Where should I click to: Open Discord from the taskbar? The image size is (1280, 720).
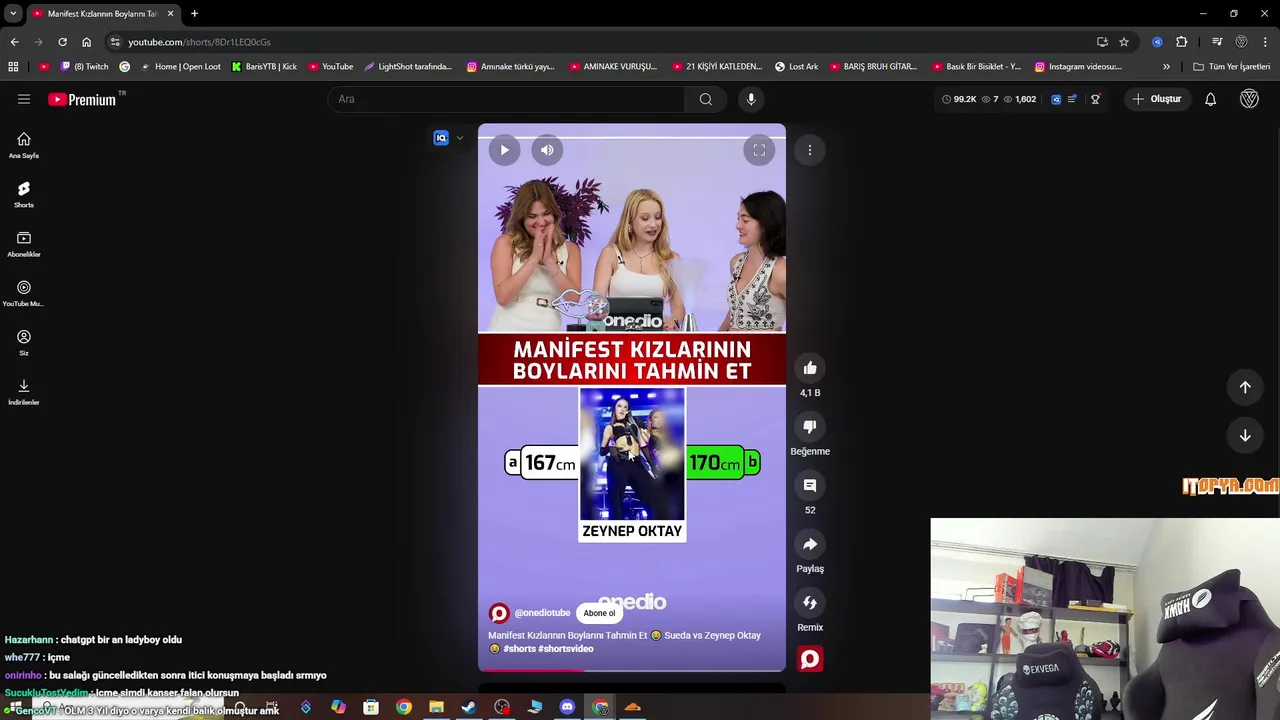point(567,707)
